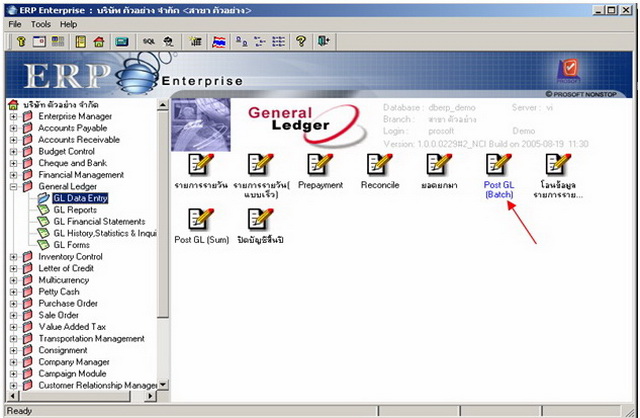
Task: Select the Sale Order module
Action: coord(58,315)
